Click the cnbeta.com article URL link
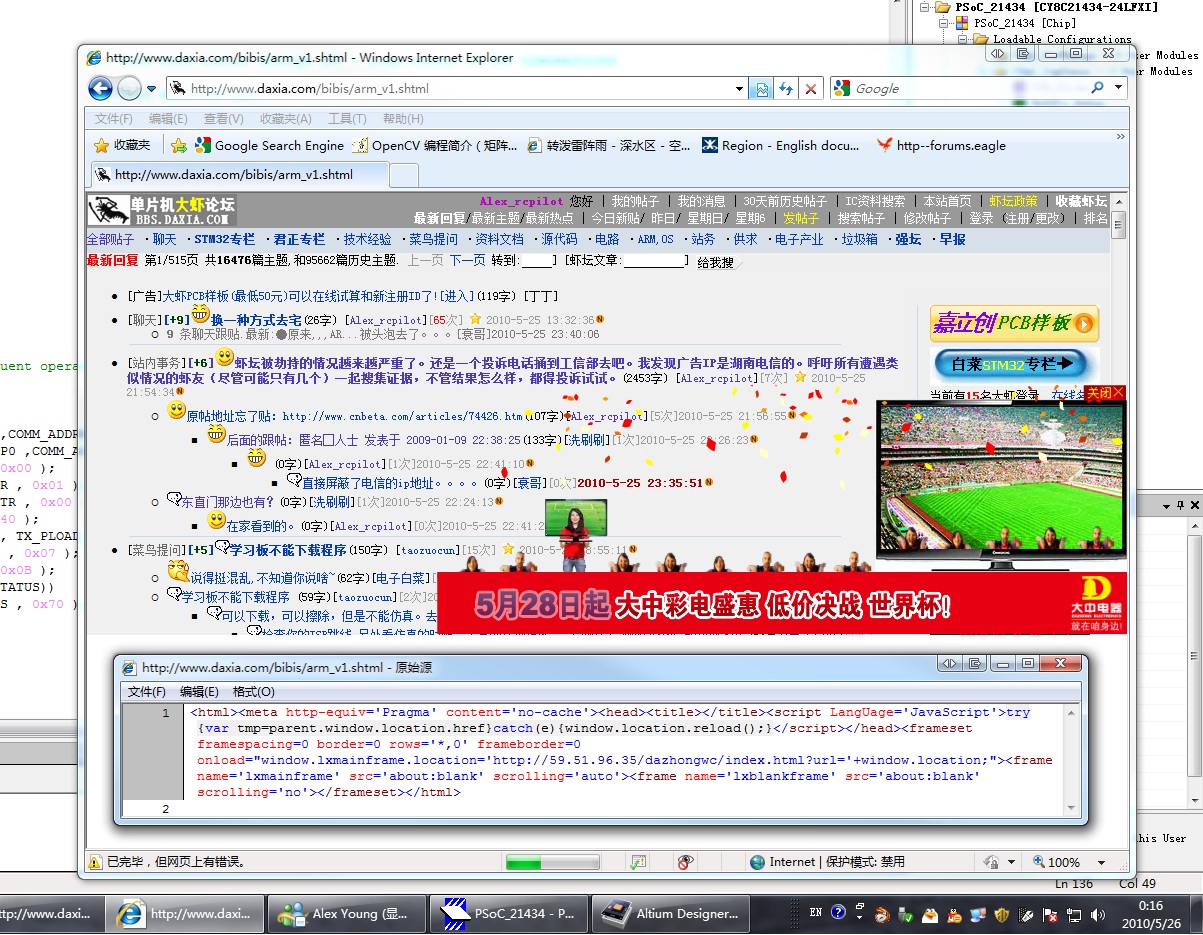 [402, 416]
